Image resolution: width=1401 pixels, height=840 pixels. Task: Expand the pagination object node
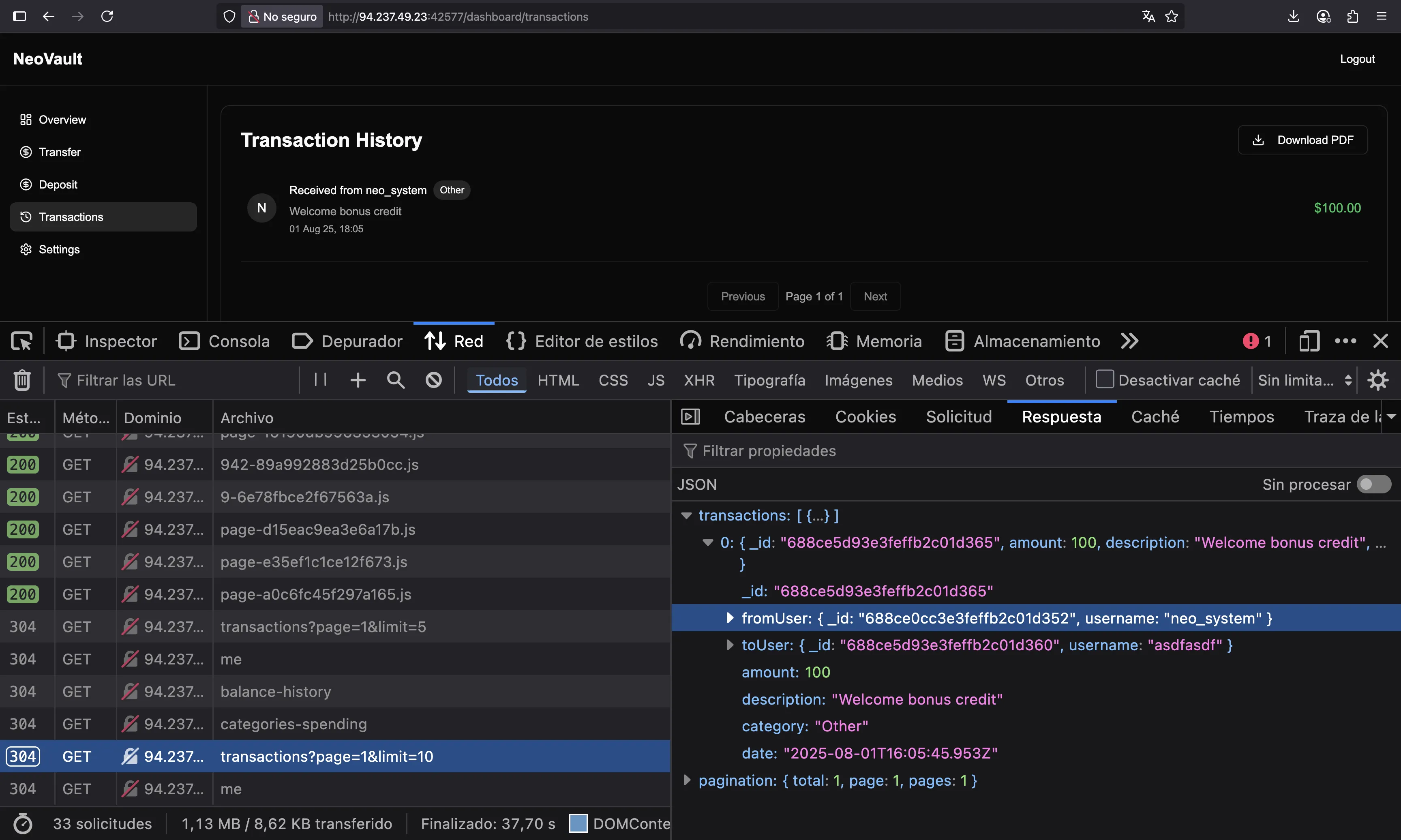[686, 780]
